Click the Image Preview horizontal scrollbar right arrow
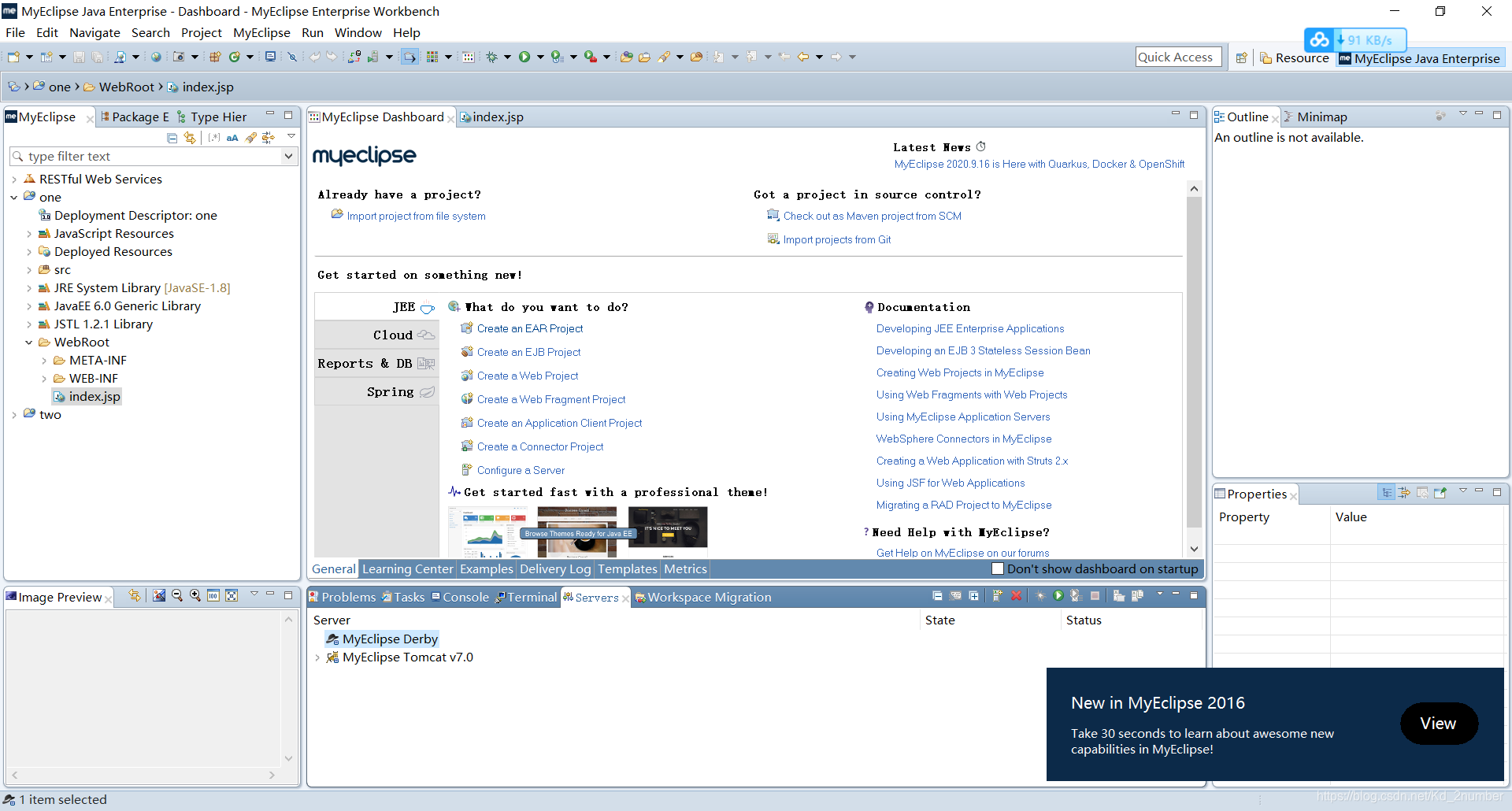 [x=272, y=775]
